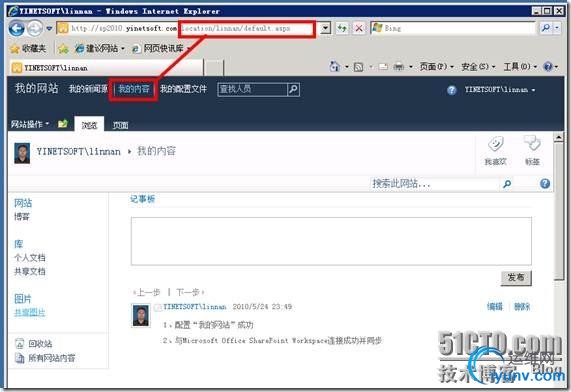The image size is (571, 392).
Task: Open the 工具(O) menu
Action: coord(520,67)
